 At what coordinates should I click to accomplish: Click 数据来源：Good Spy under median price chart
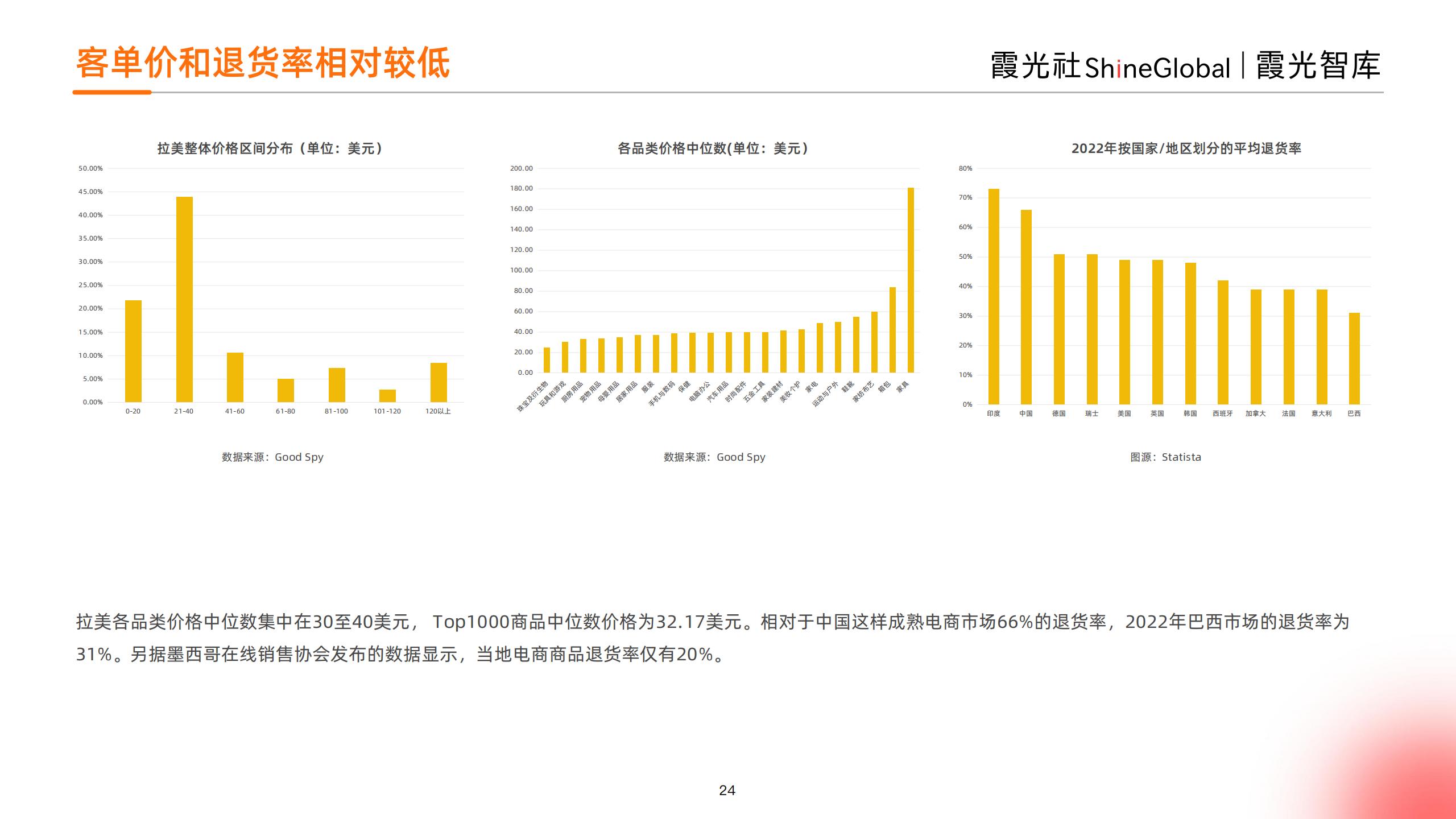[x=714, y=457]
